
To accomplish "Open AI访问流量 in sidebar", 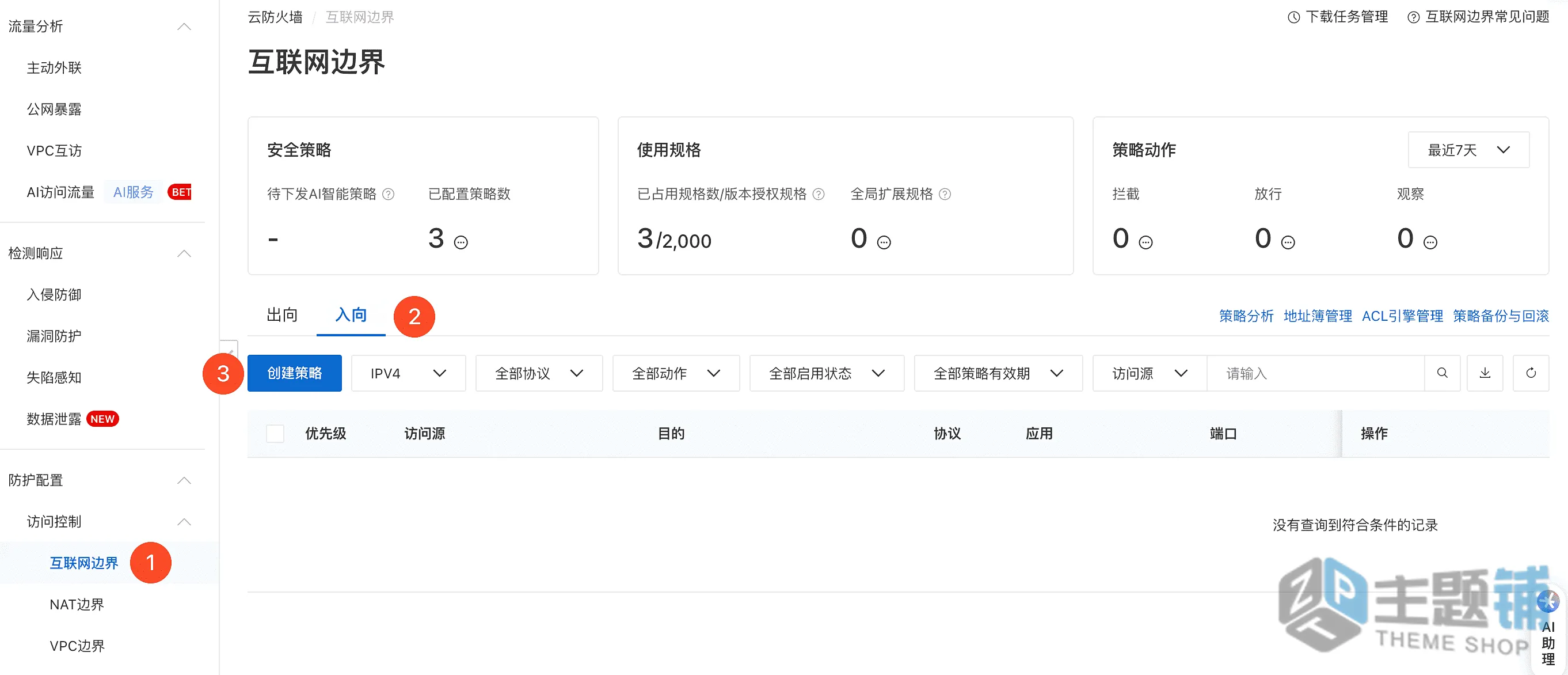I will click(x=61, y=192).
